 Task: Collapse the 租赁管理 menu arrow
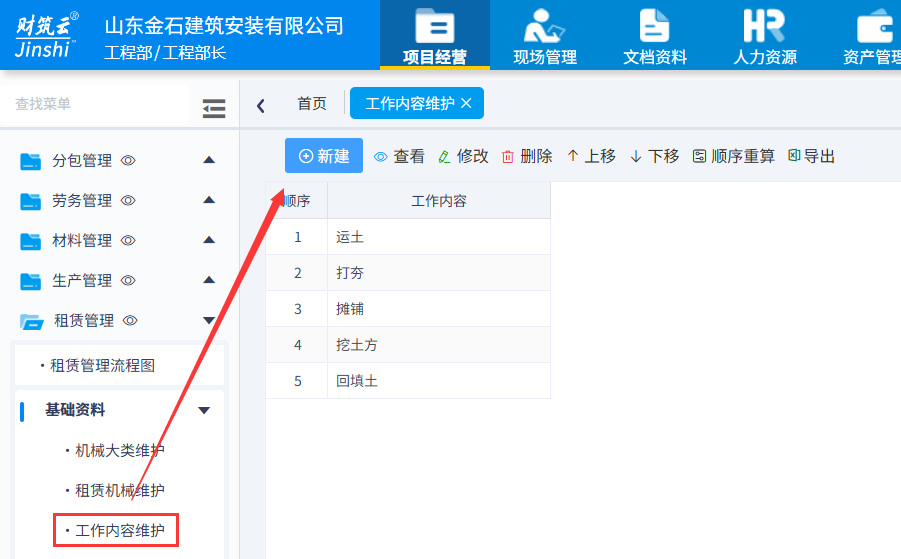coord(209,321)
